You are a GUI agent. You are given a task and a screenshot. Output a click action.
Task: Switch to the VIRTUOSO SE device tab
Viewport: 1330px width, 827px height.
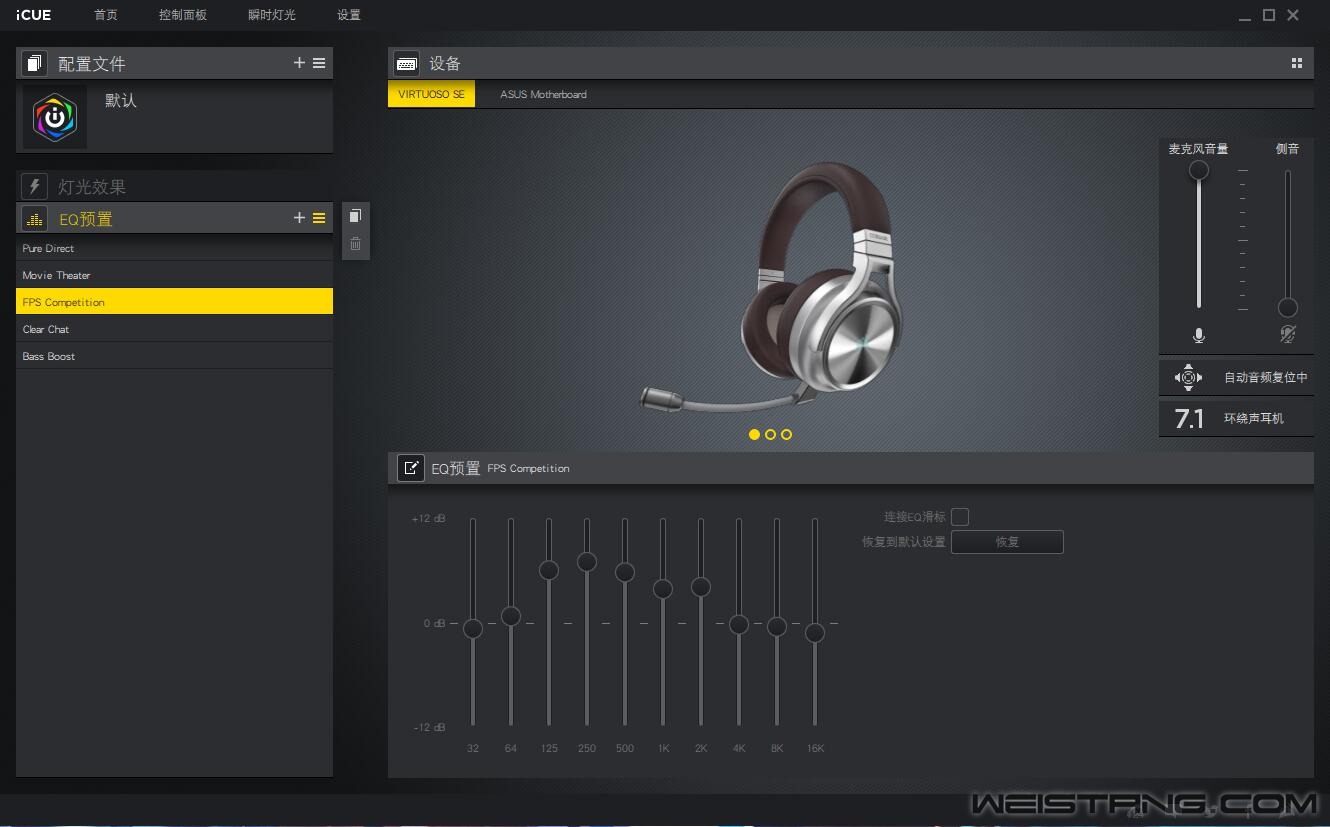(x=432, y=94)
